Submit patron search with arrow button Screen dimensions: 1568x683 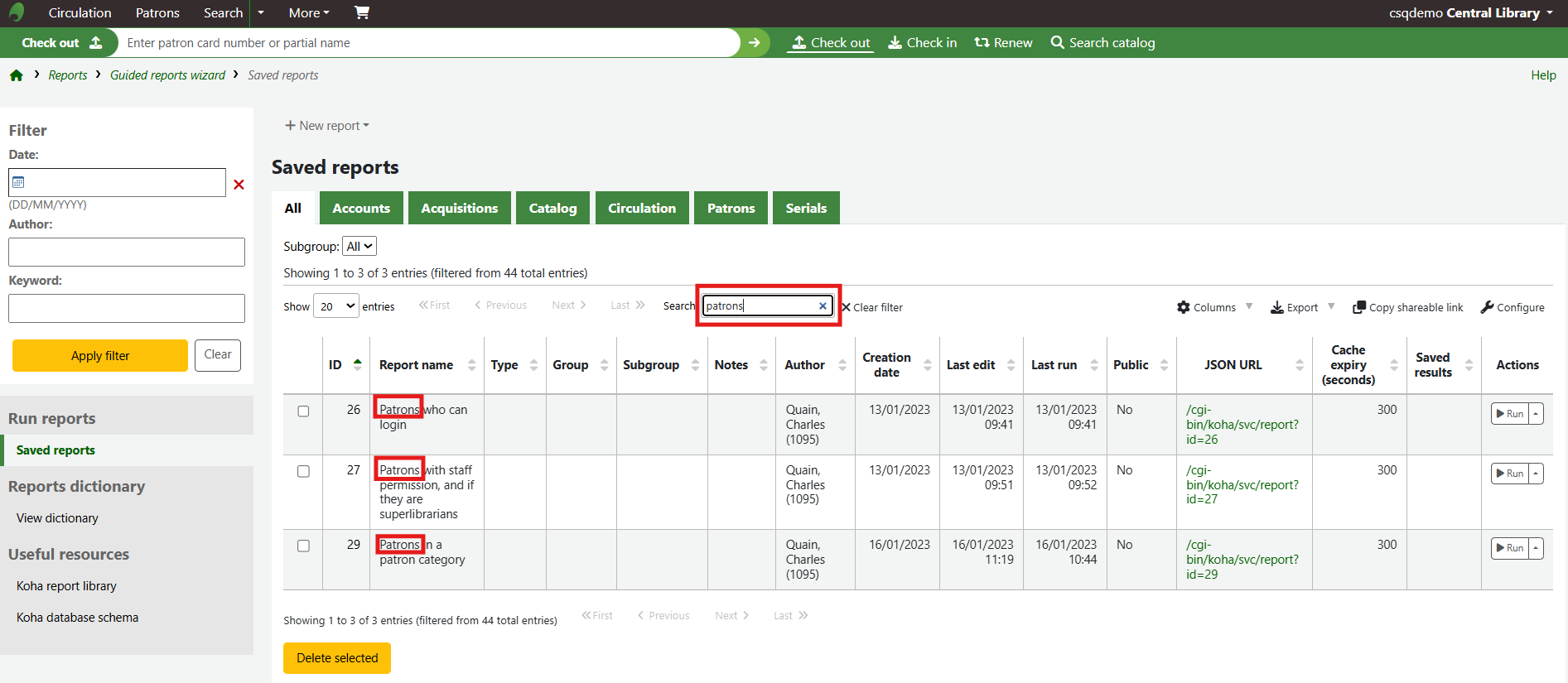click(x=754, y=43)
